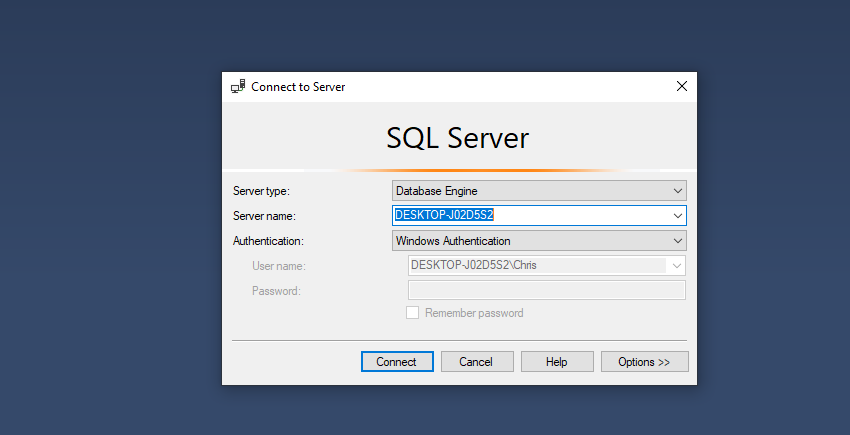Expand the Server name dropdown arrow
The width and height of the screenshot is (850, 435).
pyautogui.click(x=678, y=215)
